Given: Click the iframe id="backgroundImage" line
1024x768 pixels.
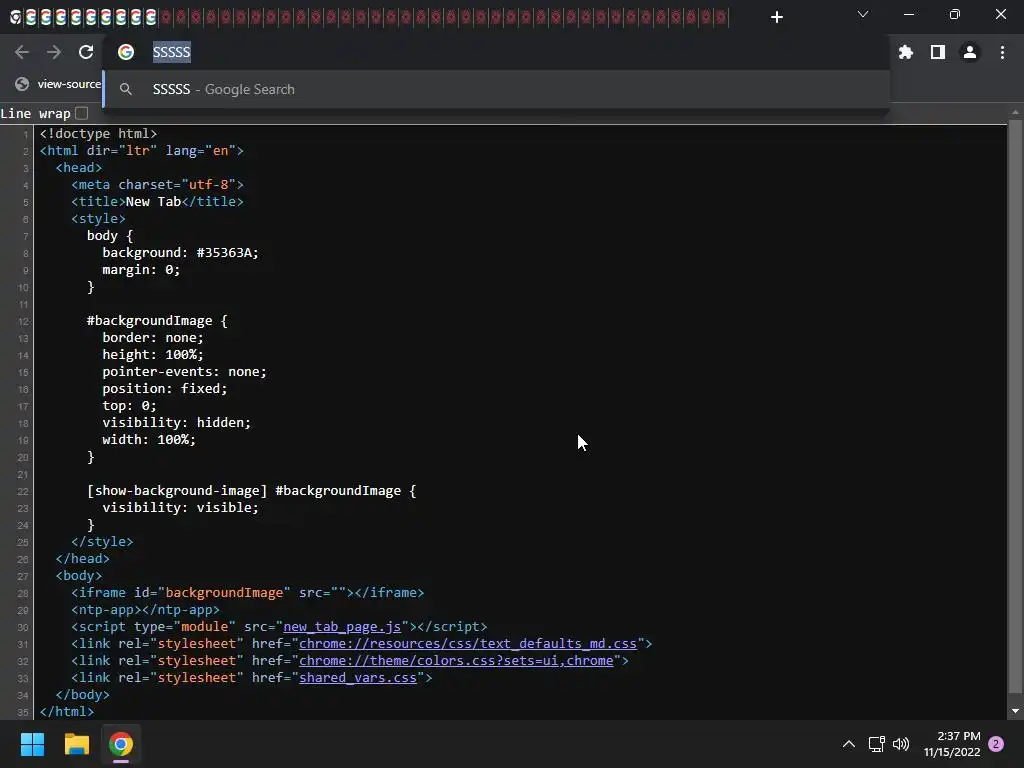Looking at the screenshot, I should 248,593.
